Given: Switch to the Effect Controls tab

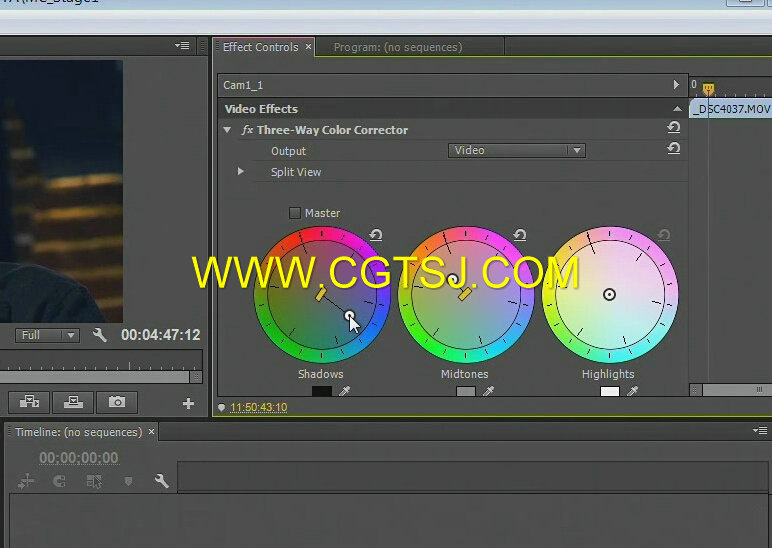Looking at the screenshot, I should tap(260, 47).
